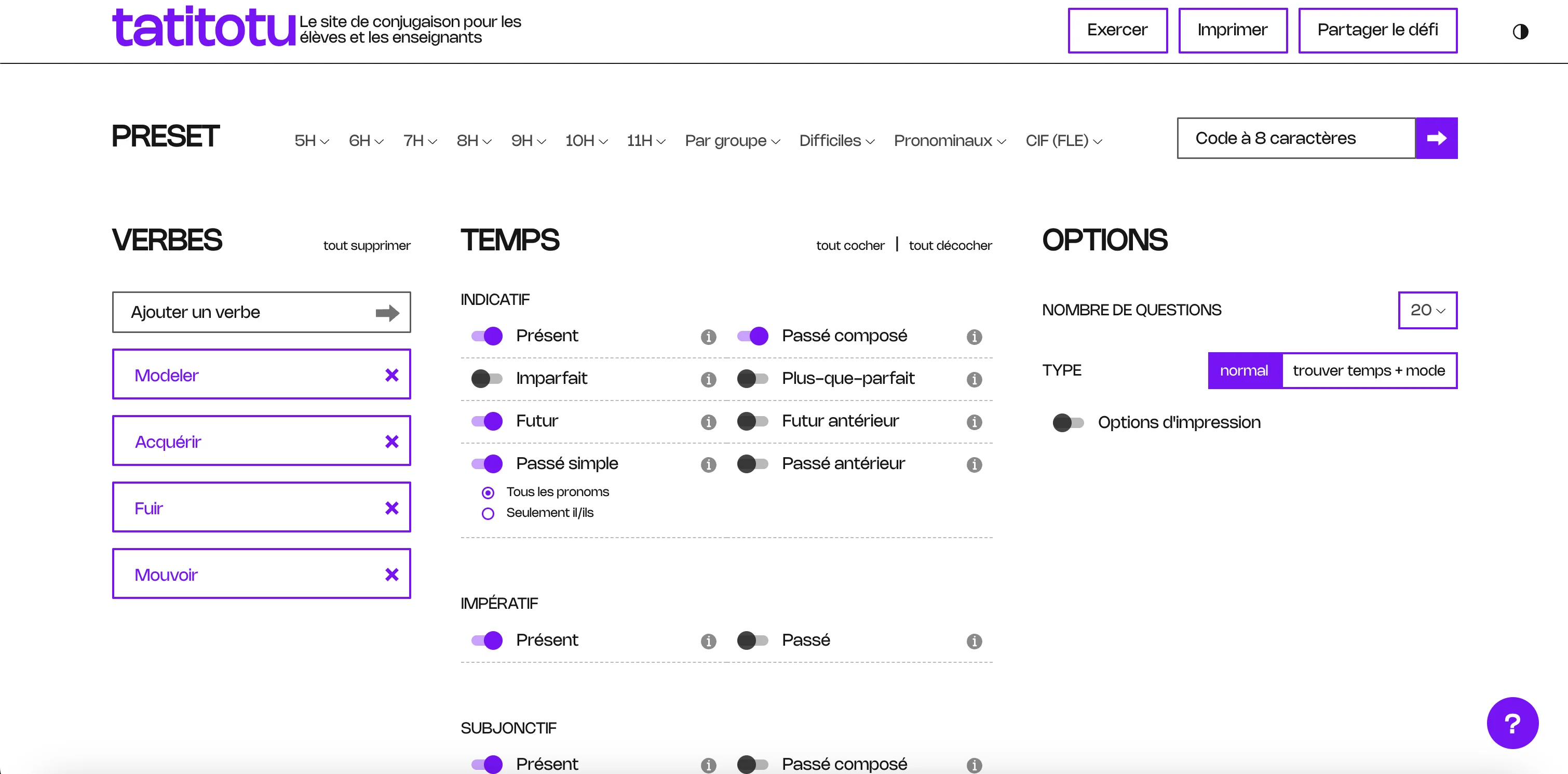This screenshot has width=1568, height=774.
Task: Show info for the Imparfait tense
Action: (x=708, y=379)
